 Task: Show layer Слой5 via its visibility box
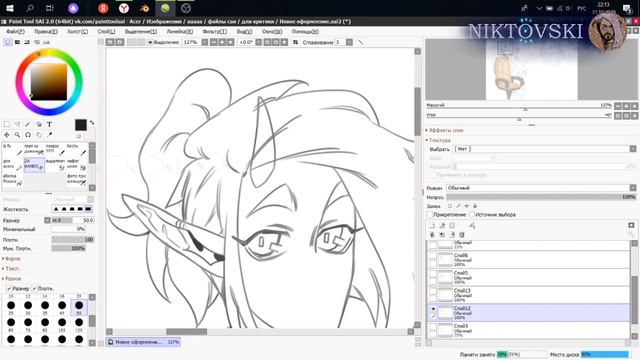pos(433,274)
